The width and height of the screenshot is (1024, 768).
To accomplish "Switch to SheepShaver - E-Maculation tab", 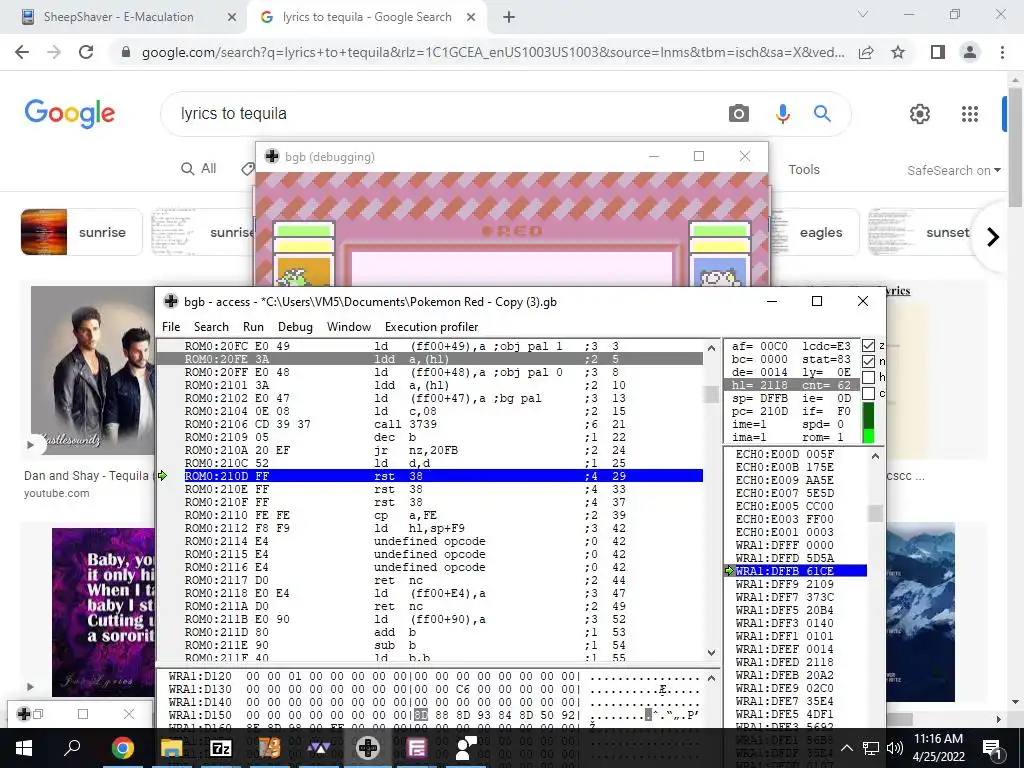I will click(119, 17).
